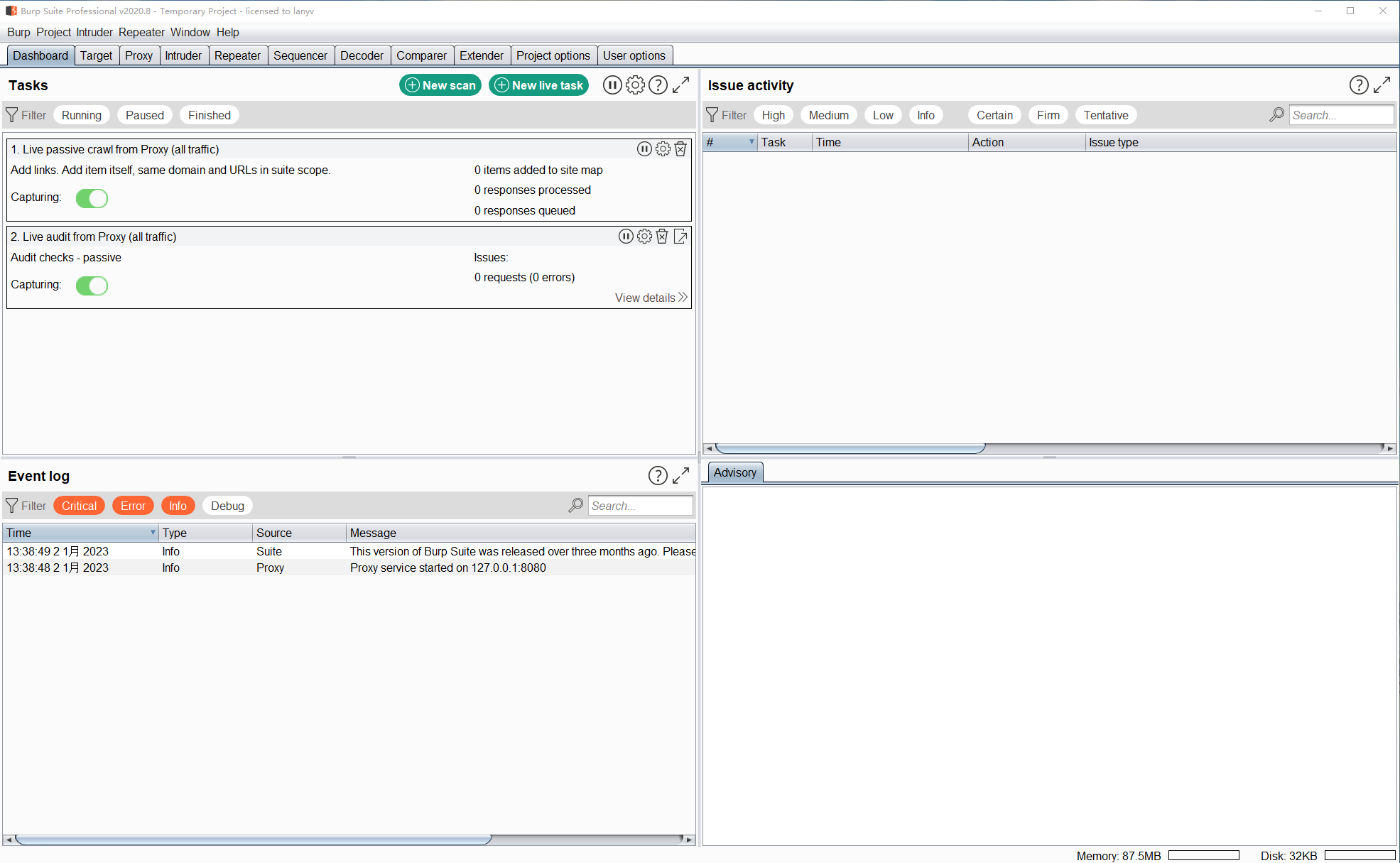
Task: Open help for Tasks panel
Action: (658, 85)
